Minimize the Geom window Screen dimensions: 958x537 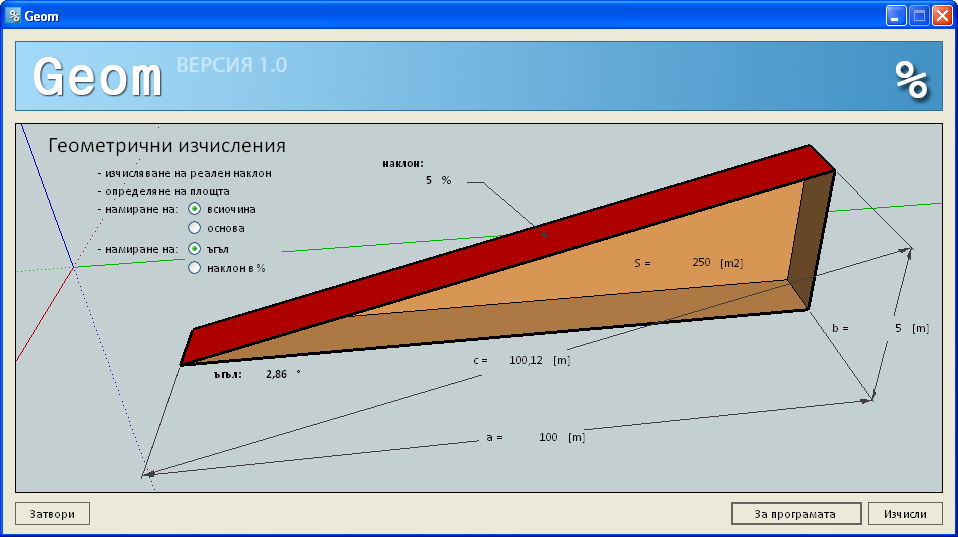point(897,16)
